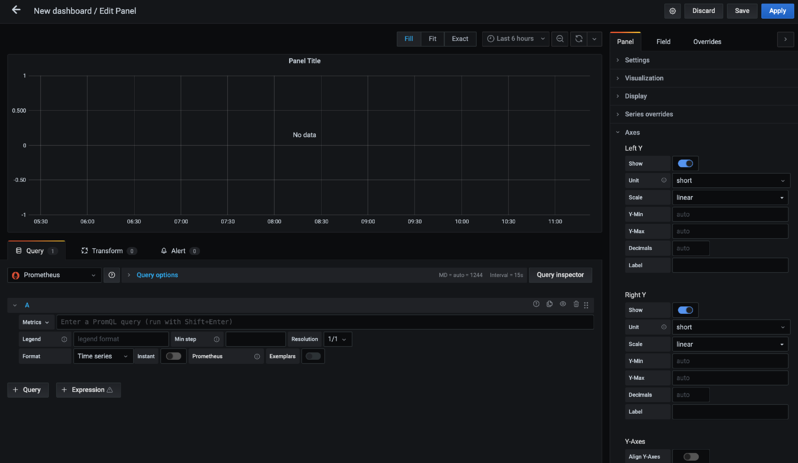This screenshot has height=463, width=798.
Task: Enable the Instant query toggle
Action: (x=173, y=356)
